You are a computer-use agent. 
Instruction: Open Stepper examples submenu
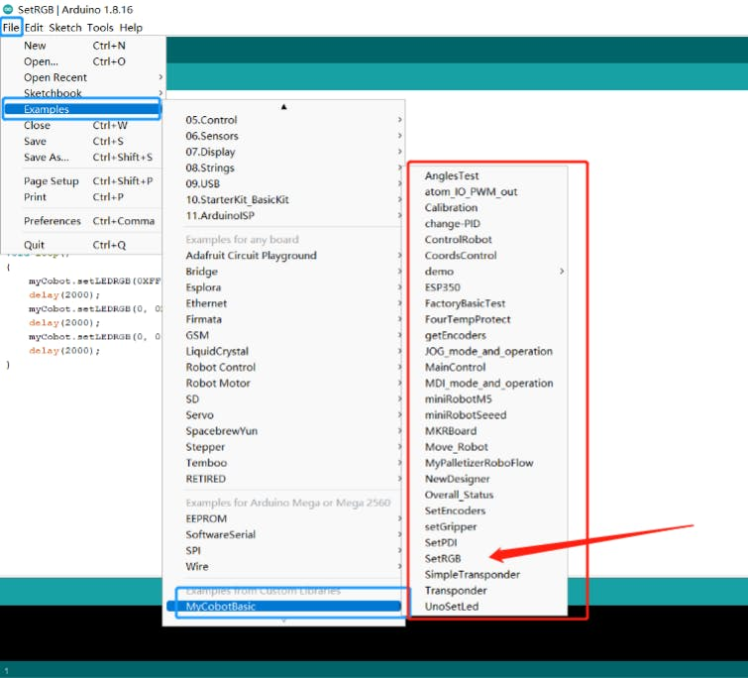pos(284,447)
